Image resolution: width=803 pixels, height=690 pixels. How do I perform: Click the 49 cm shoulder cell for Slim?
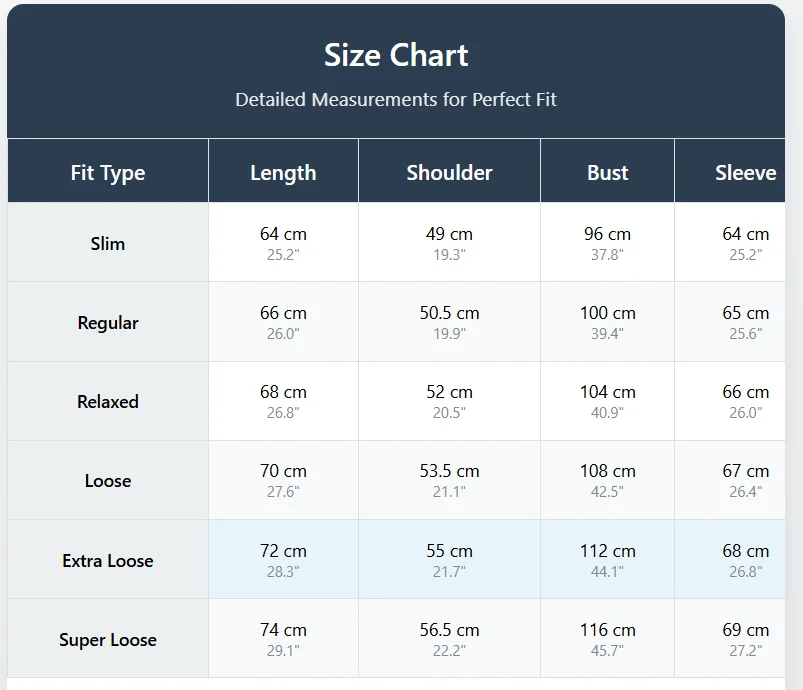[449, 243]
